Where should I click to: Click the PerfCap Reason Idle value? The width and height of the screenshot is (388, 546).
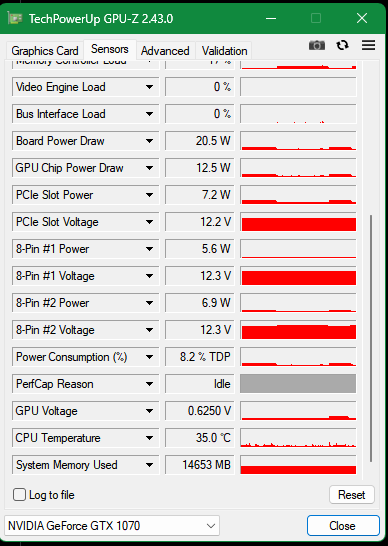200,384
